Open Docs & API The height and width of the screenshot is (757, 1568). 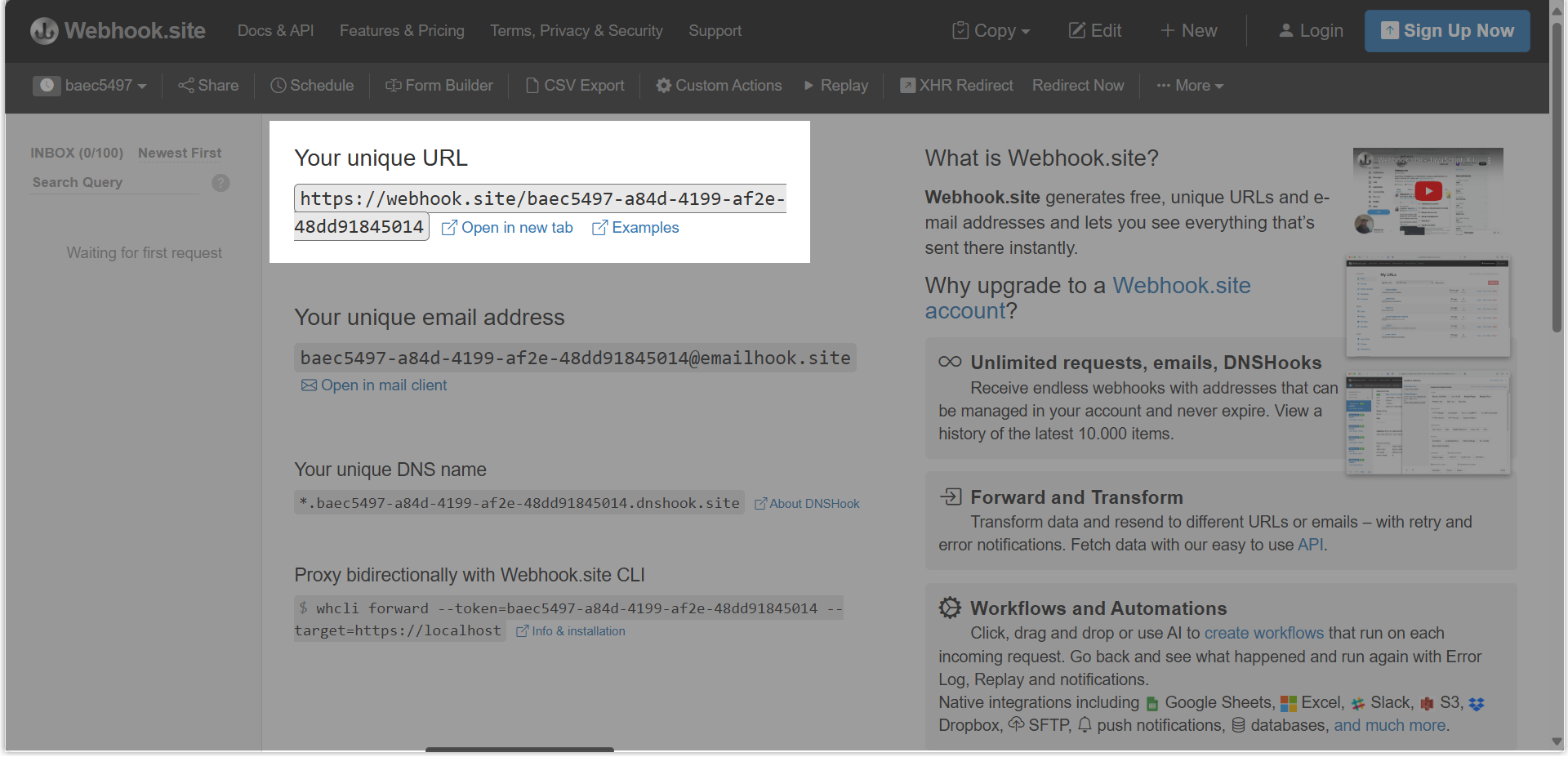pos(274,30)
